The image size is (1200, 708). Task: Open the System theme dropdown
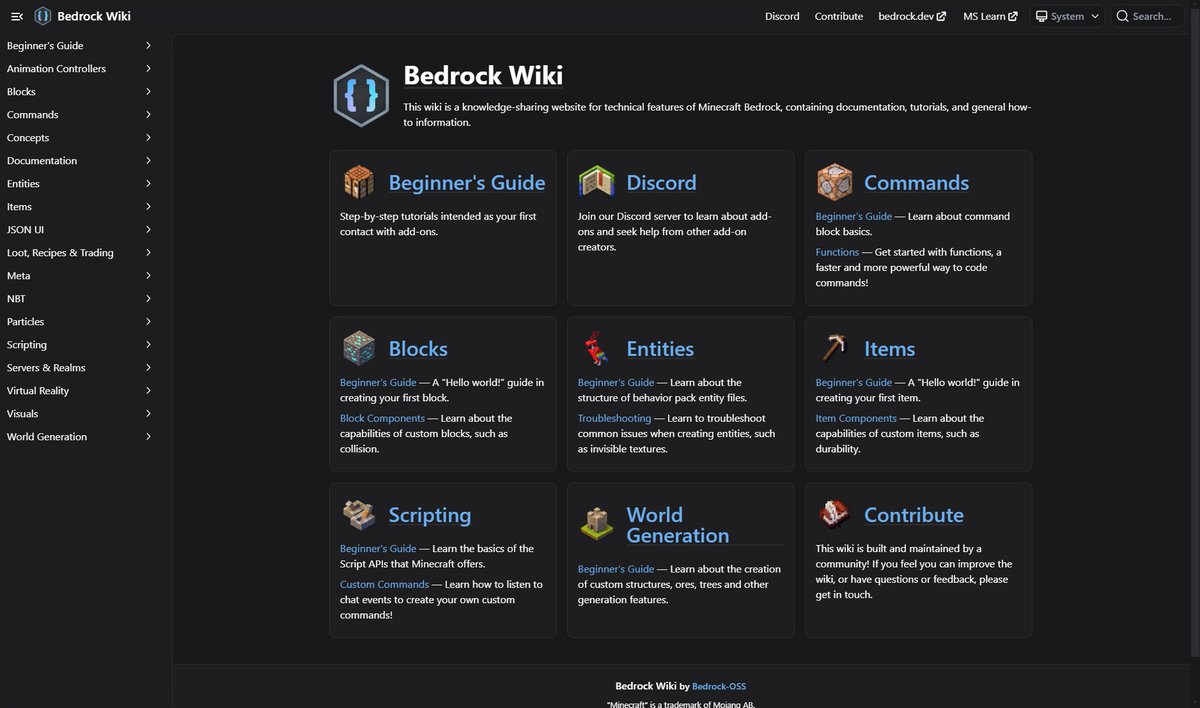pyautogui.click(x=1067, y=16)
